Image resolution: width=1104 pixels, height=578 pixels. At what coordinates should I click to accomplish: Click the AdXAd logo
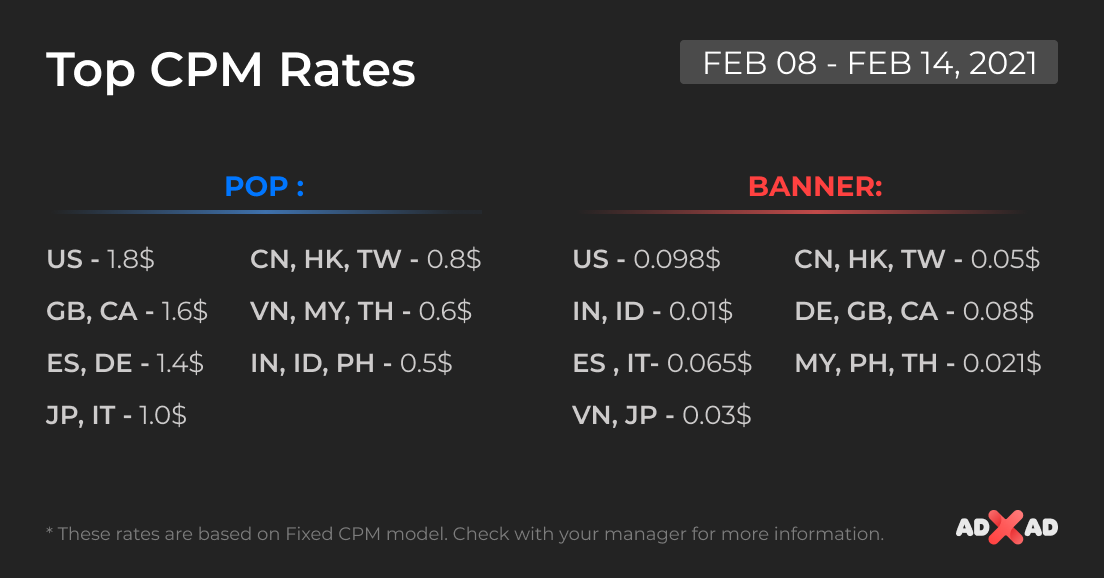click(1007, 527)
